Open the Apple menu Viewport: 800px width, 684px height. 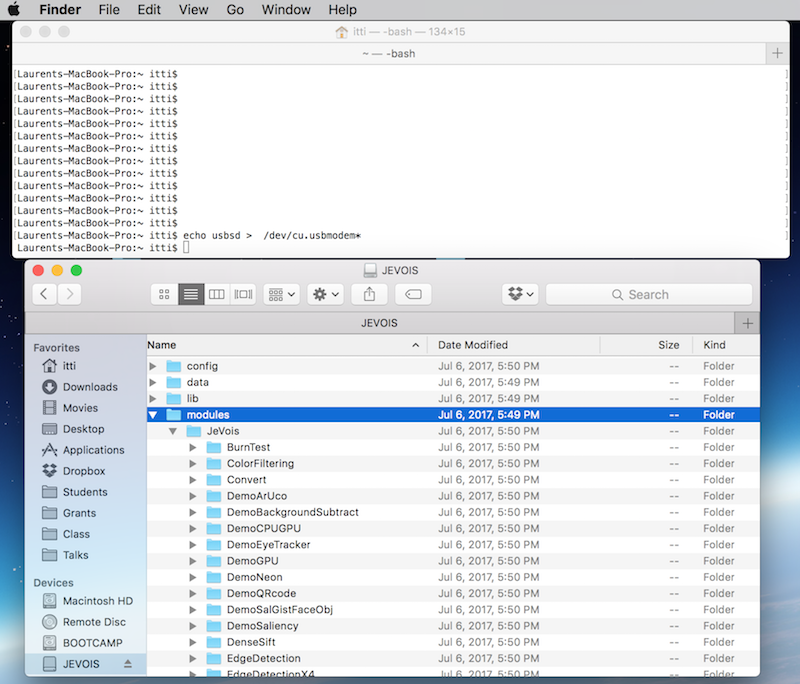click(14, 9)
